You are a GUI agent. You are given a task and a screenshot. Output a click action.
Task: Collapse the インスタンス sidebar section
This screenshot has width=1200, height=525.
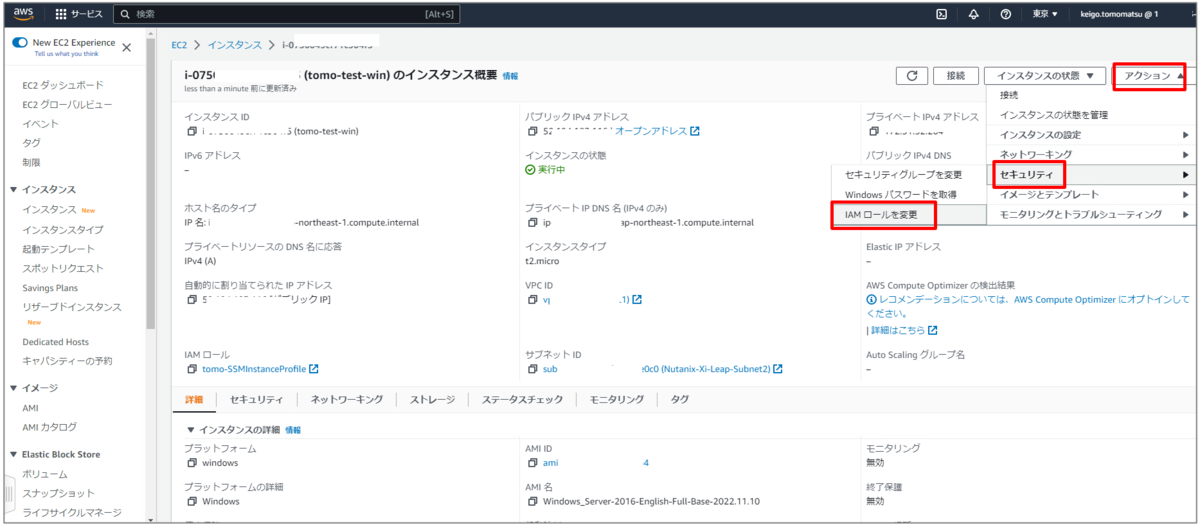(13, 190)
